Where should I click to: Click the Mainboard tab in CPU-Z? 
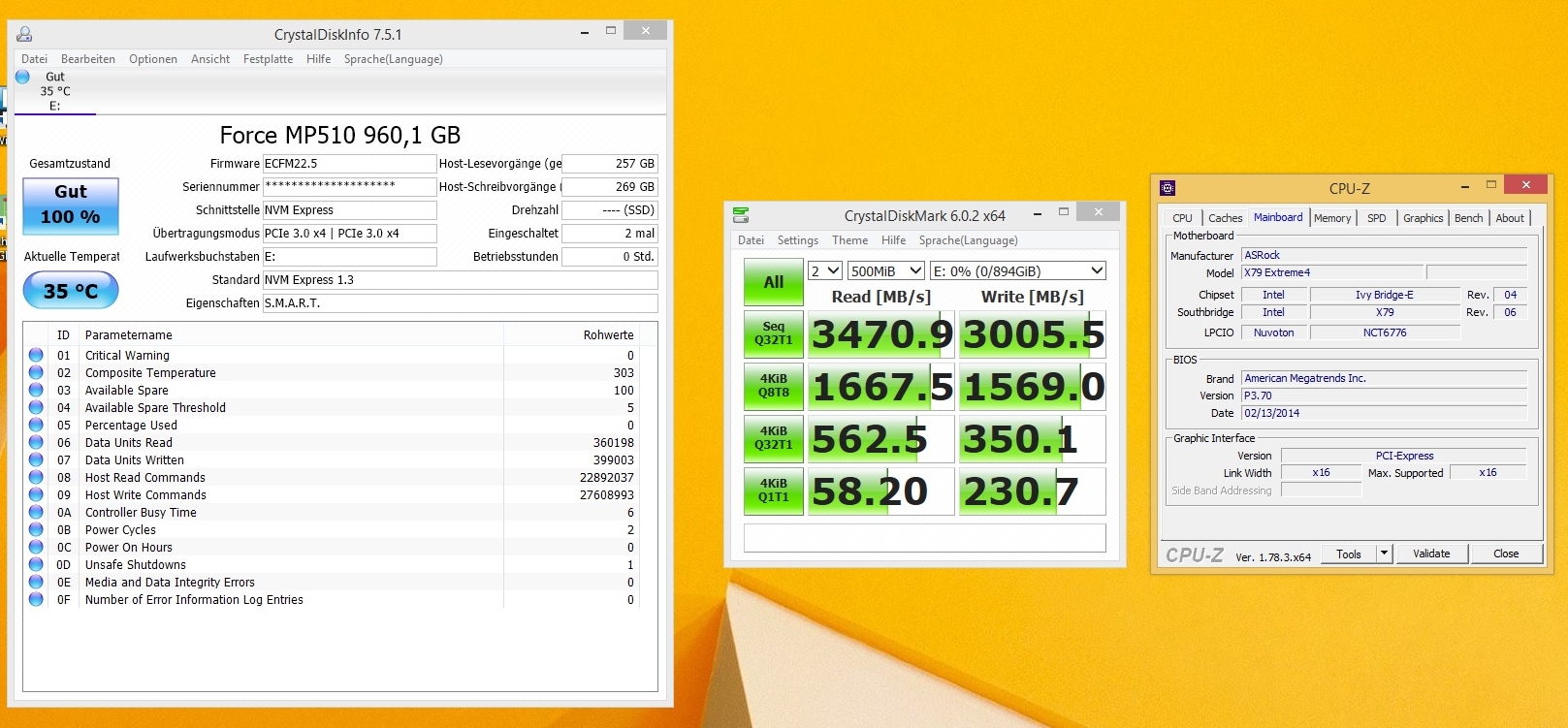tap(1279, 217)
